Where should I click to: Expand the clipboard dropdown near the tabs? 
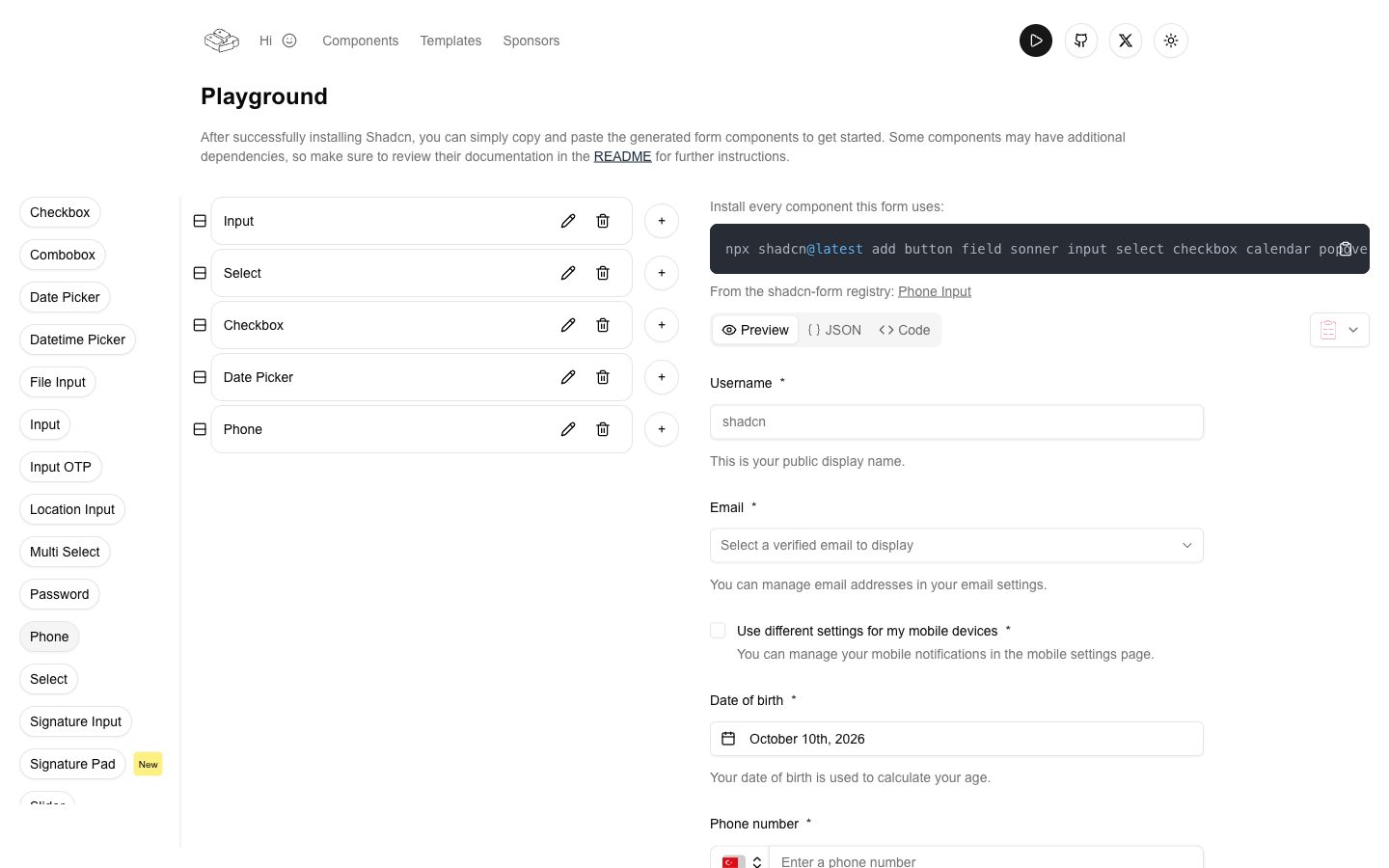tap(1340, 330)
